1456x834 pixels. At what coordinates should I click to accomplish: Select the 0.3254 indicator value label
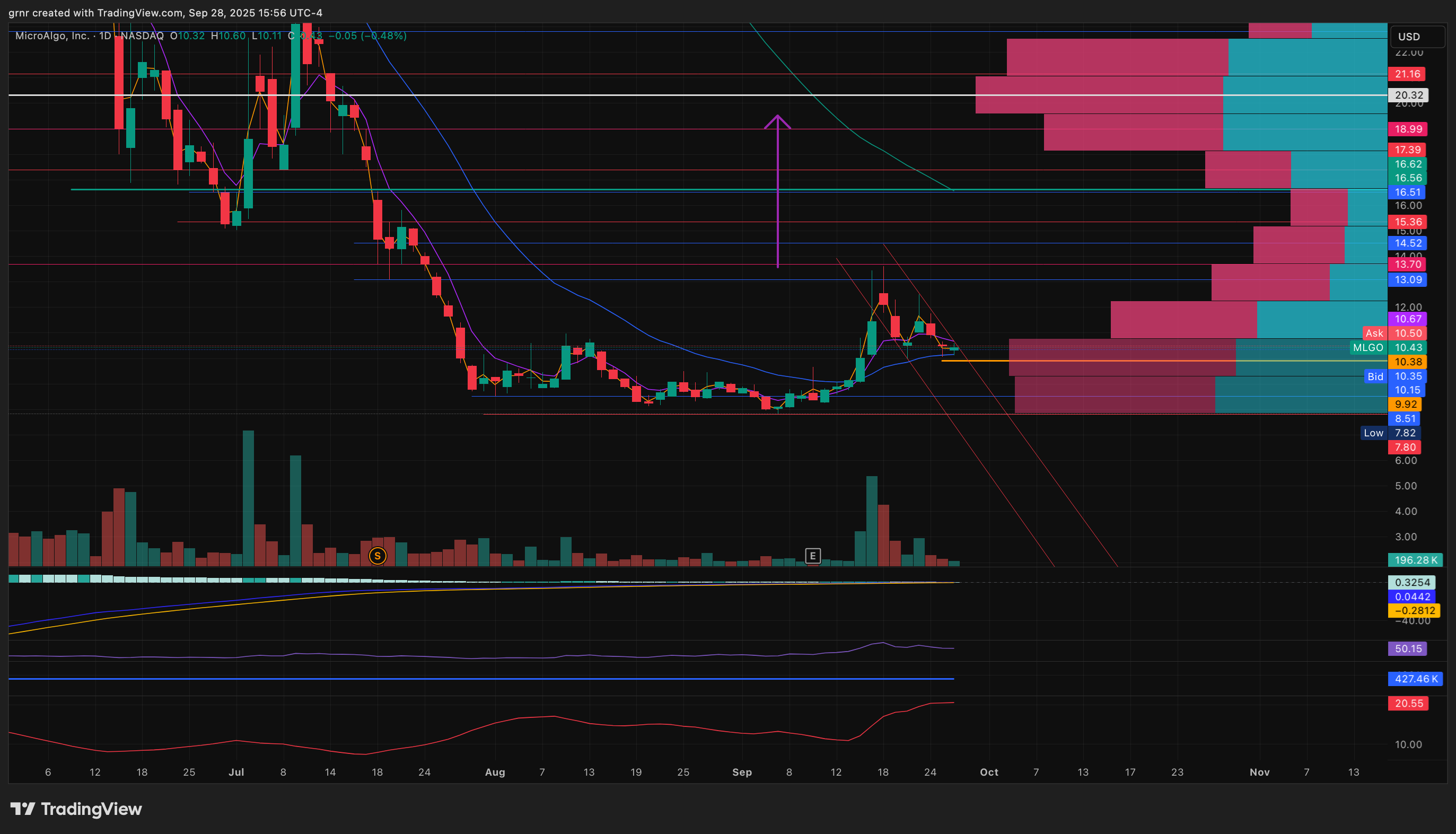coord(1411,583)
